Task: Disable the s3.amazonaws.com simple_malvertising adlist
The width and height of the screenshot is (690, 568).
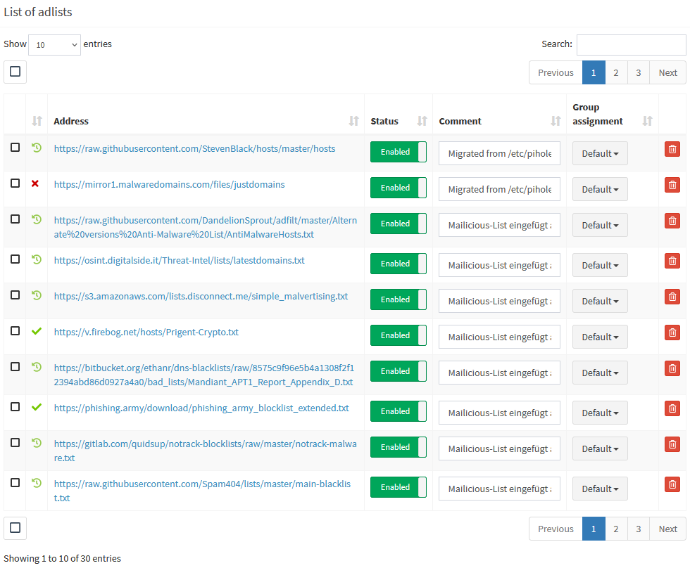Action: (398, 300)
